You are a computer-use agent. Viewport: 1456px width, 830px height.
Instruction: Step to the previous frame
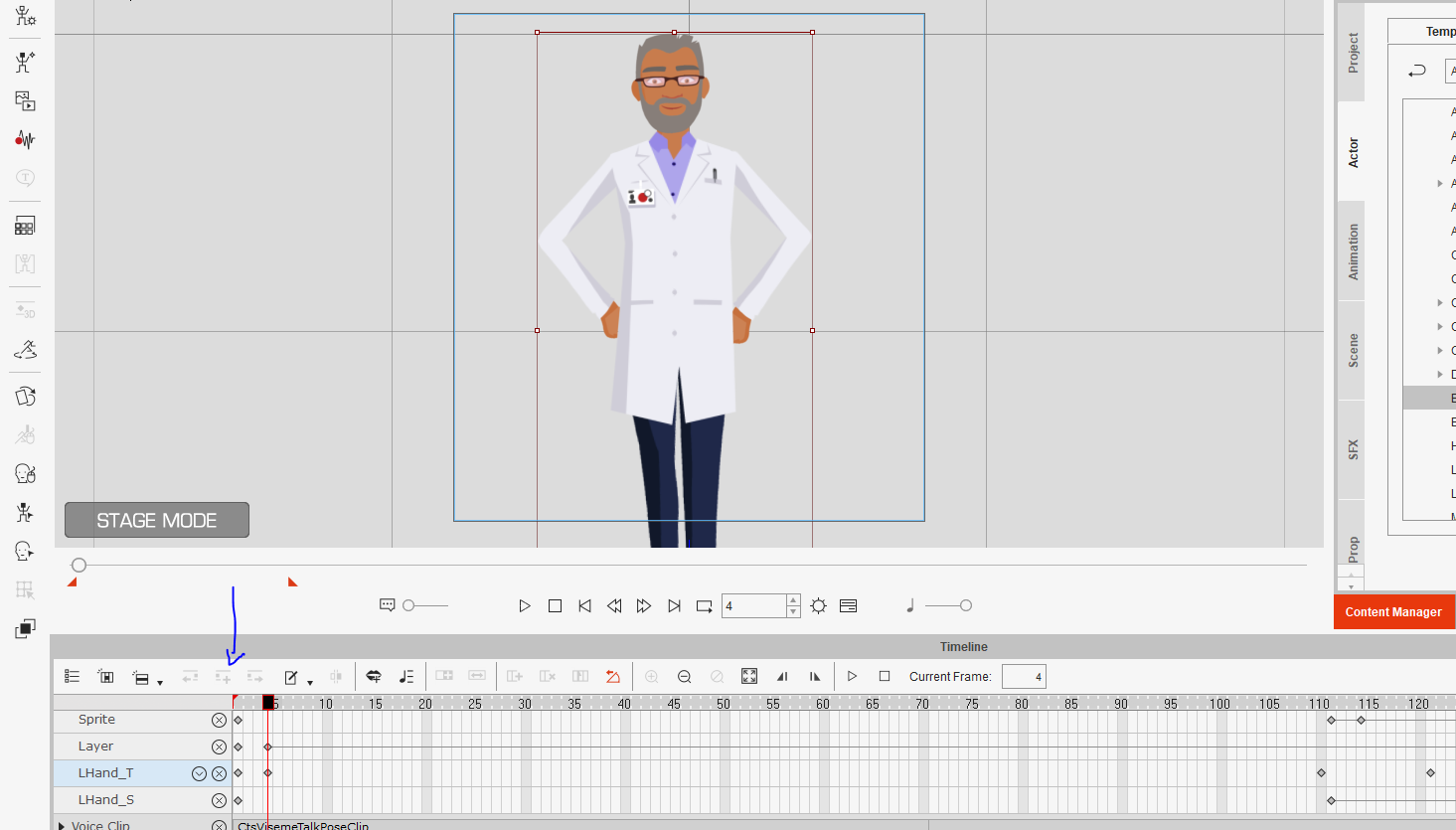click(x=614, y=605)
